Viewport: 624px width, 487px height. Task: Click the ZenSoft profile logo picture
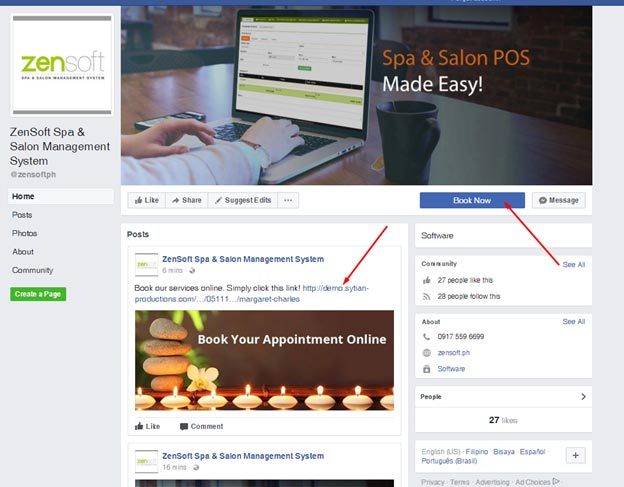point(62,65)
